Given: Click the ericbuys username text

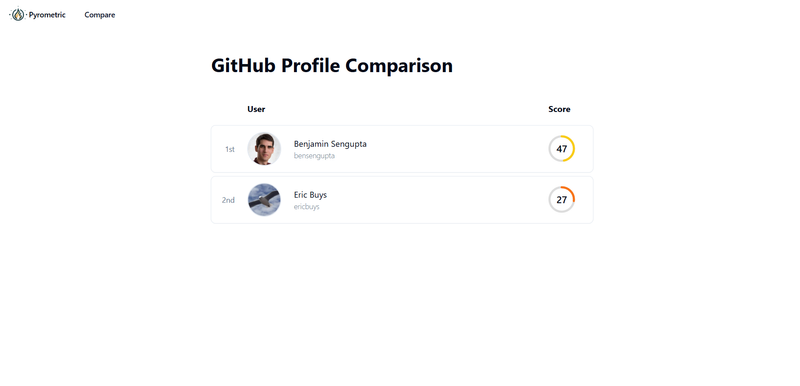Looking at the screenshot, I should point(307,207).
